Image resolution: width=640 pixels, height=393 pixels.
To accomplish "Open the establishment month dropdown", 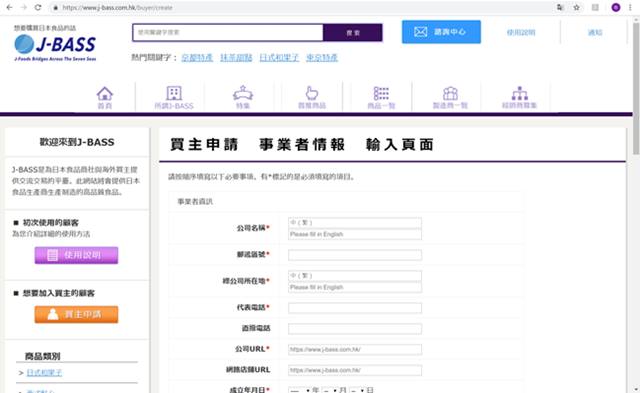I will pyautogui.click(x=329, y=391).
